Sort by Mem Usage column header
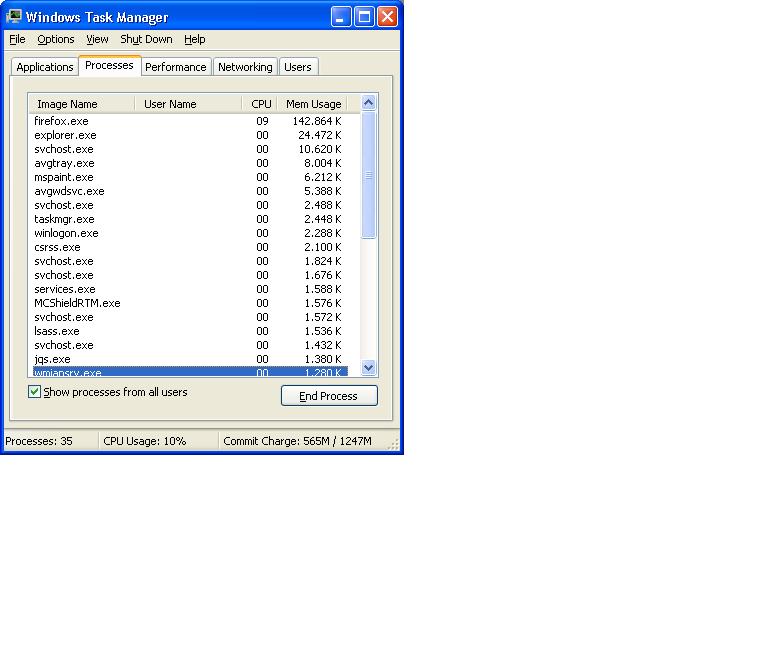 pos(314,104)
